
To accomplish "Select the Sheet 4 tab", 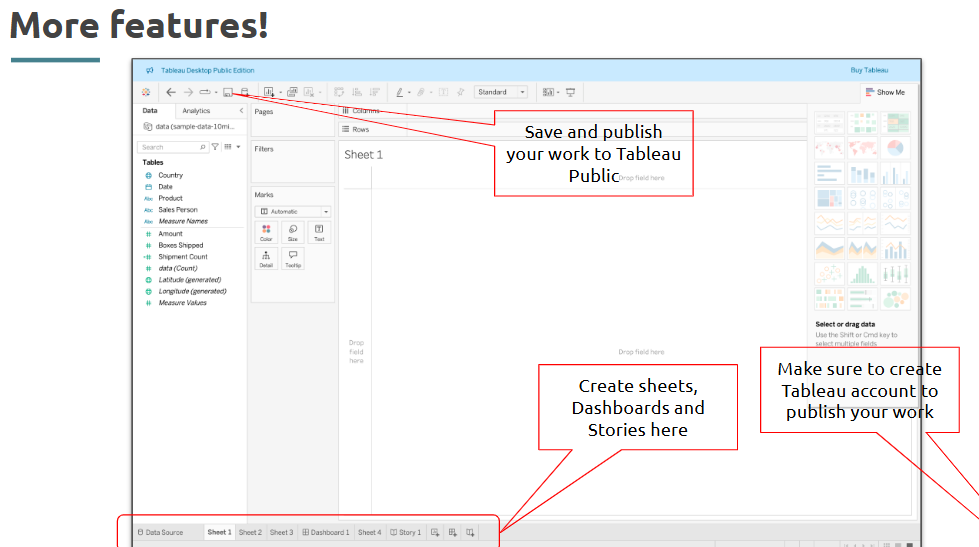I will point(370,533).
